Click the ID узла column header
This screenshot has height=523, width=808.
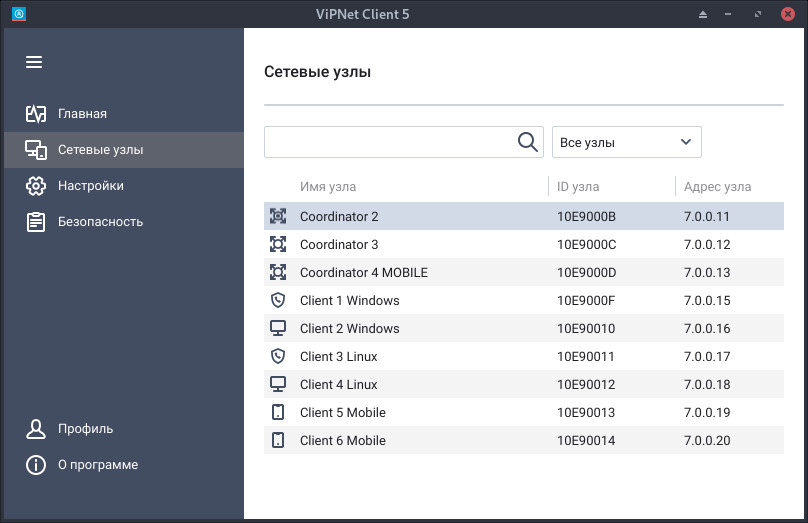click(578, 187)
